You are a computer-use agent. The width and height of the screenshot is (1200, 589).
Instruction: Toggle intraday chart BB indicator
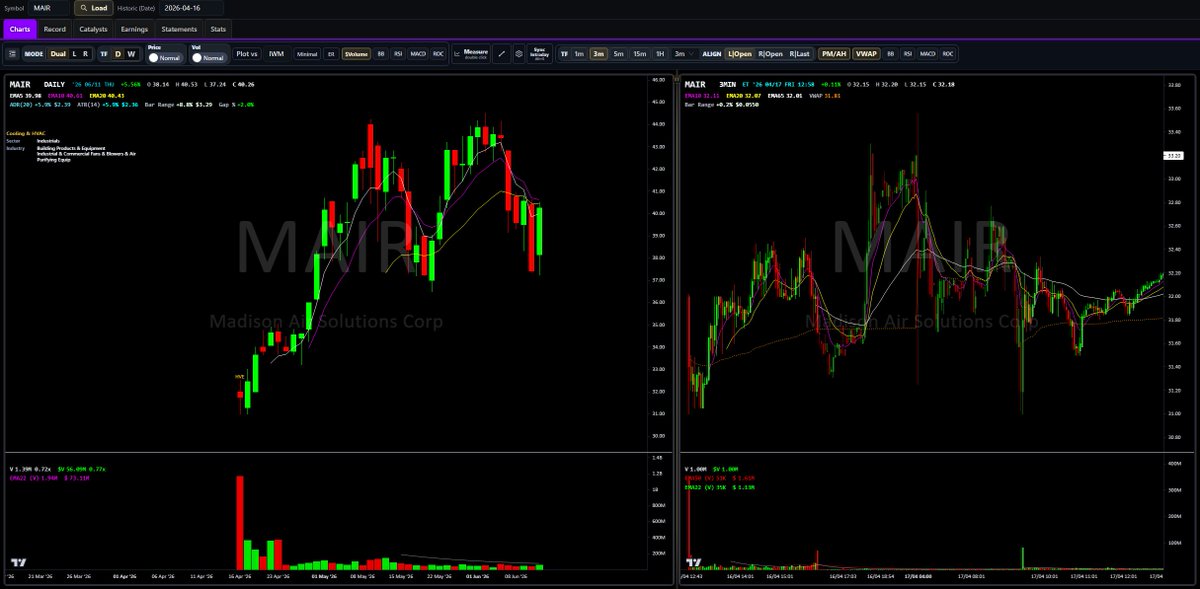tap(891, 54)
